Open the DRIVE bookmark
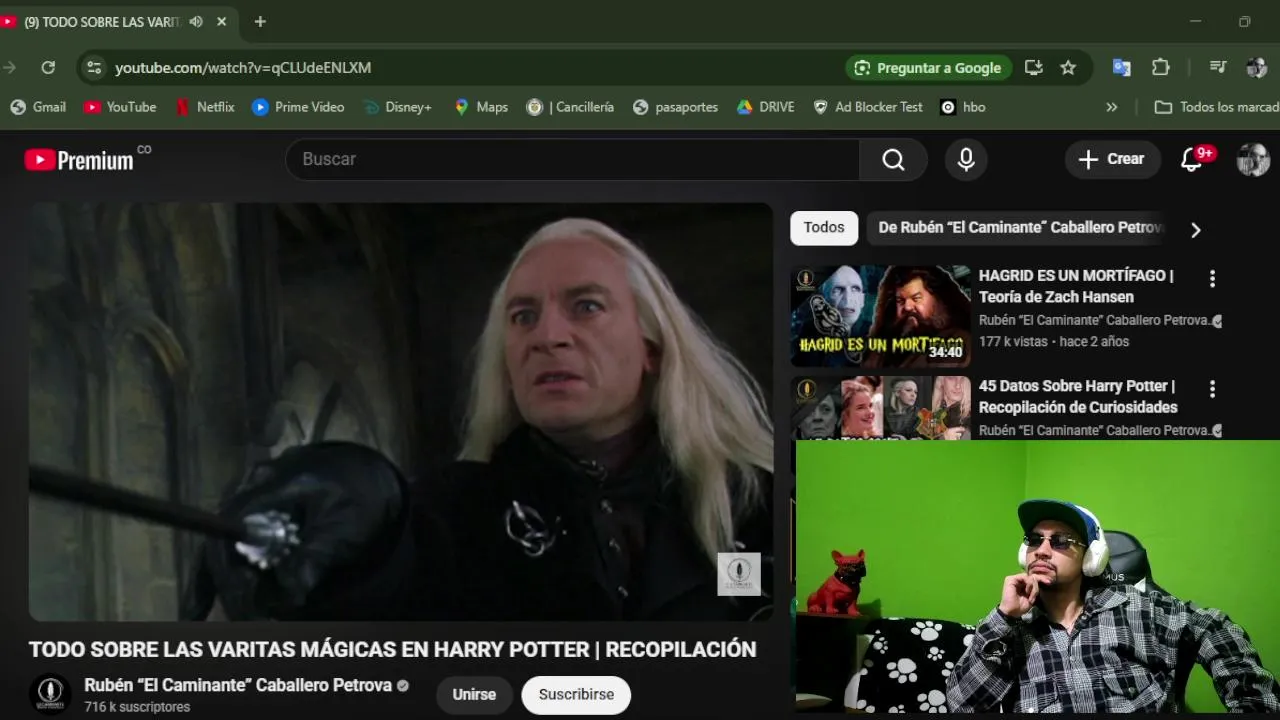Screen dimensions: 1280x720 [x=765, y=107]
